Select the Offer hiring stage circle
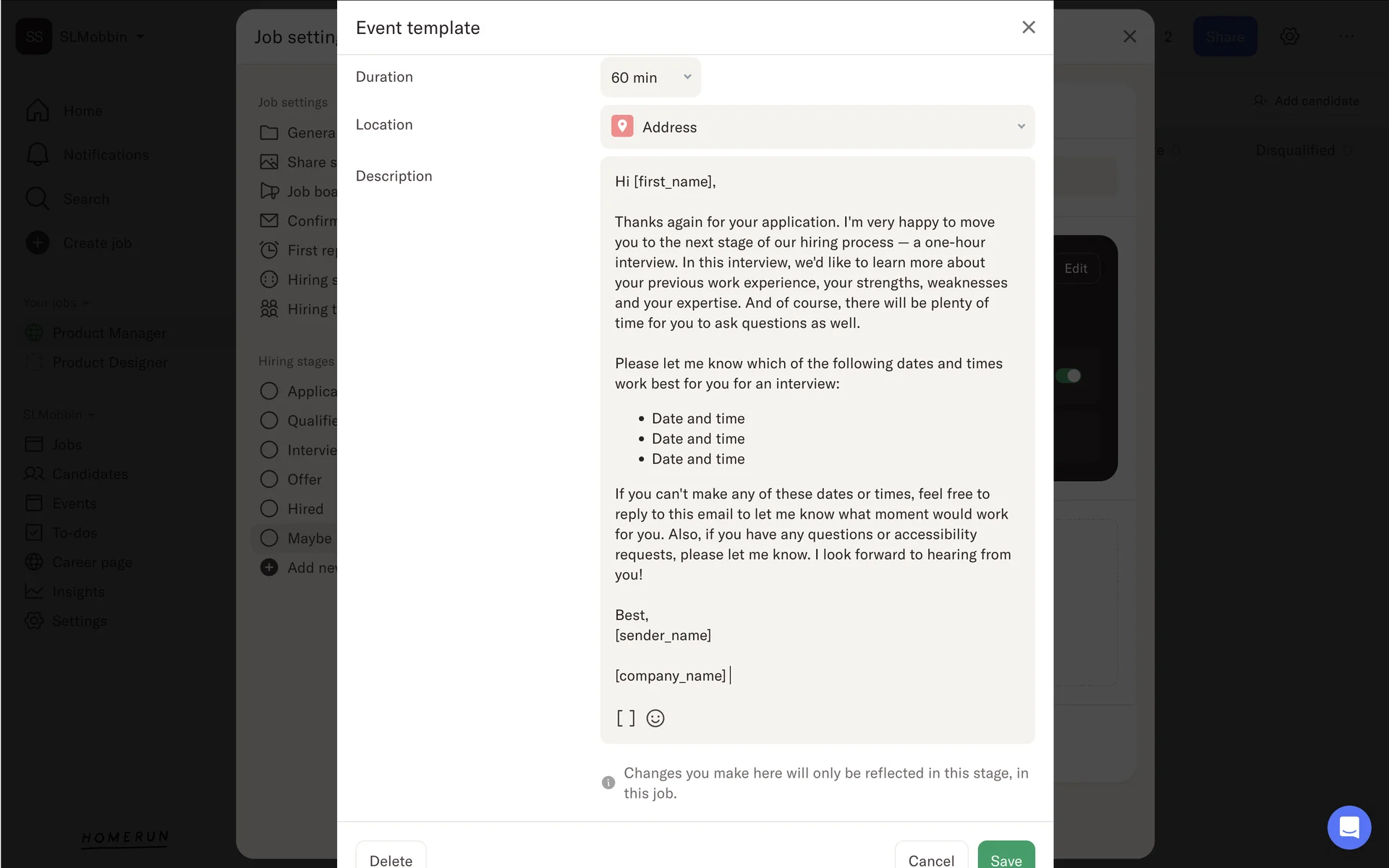The image size is (1389, 868). click(x=269, y=480)
